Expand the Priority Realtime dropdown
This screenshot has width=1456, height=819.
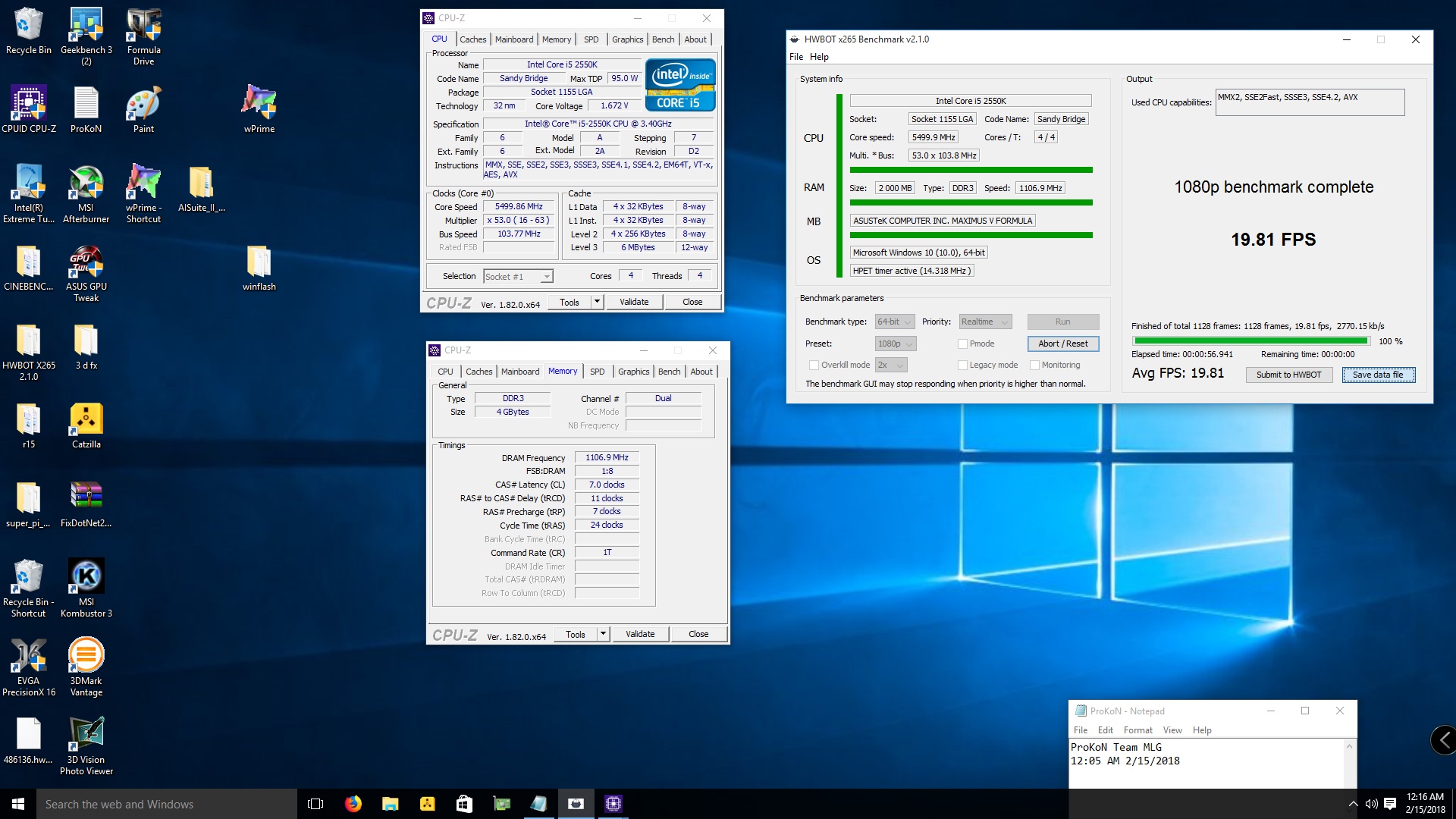coord(985,322)
